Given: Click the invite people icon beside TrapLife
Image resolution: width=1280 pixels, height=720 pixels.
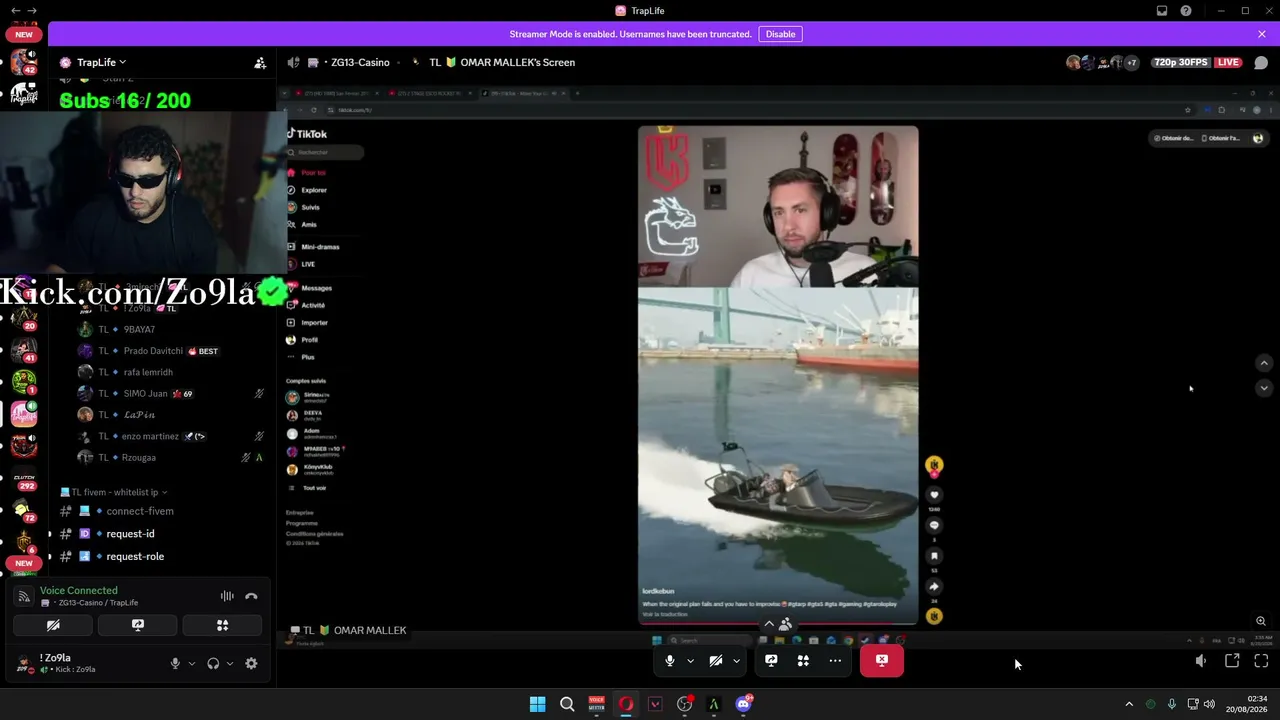Looking at the screenshot, I should [x=260, y=62].
